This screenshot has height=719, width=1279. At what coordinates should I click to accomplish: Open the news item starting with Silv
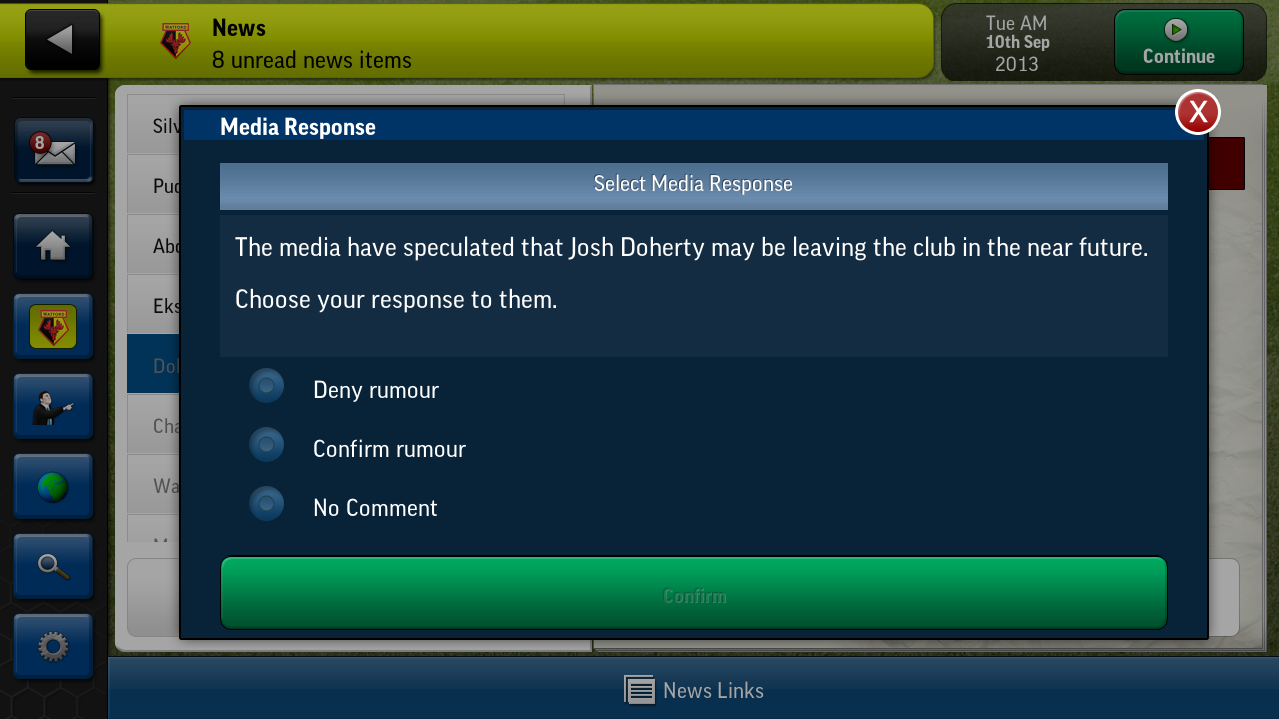pos(153,126)
